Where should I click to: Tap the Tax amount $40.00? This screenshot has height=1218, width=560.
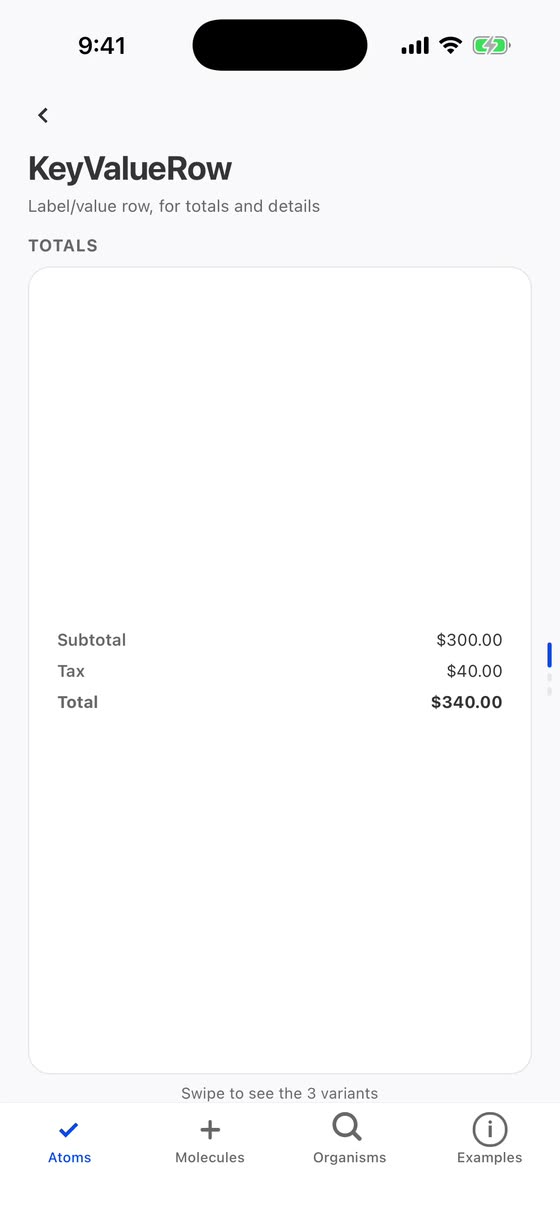475,671
